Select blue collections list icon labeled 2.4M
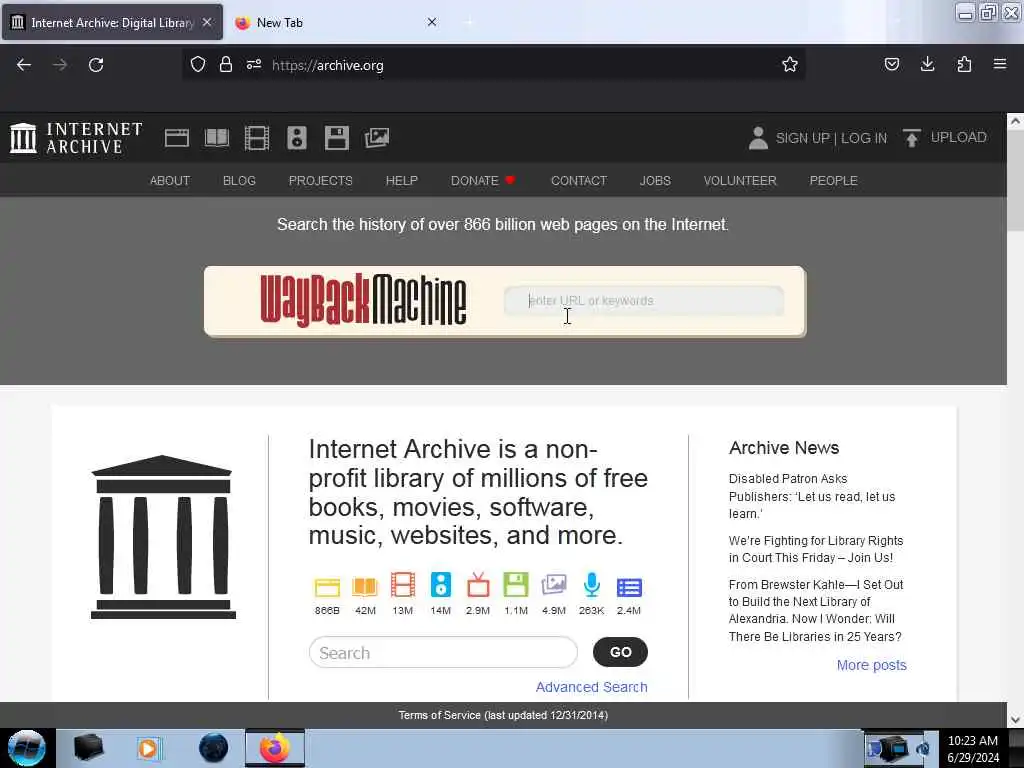Viewport: 1024px width, 768px height. 629,587
